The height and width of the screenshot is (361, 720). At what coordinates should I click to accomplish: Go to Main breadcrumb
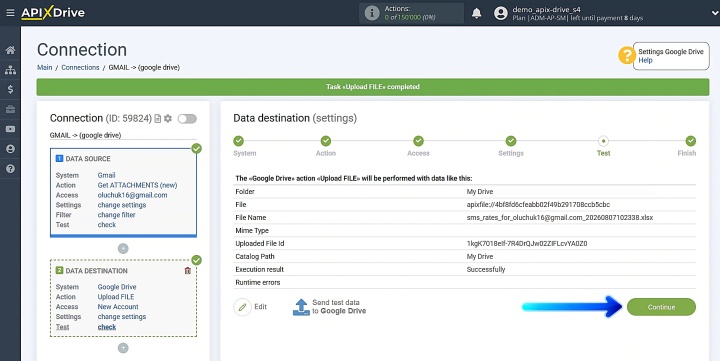(x=45, y=67)
